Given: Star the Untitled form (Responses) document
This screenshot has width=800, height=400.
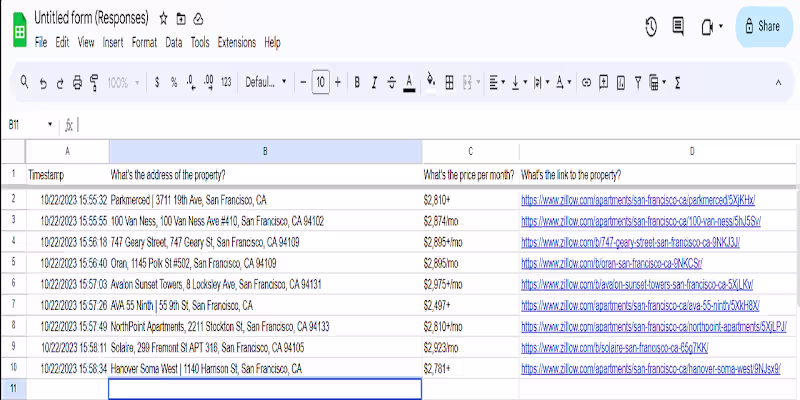Looking at the screenshot, I should pyautogui.click(x=163, y=19).
